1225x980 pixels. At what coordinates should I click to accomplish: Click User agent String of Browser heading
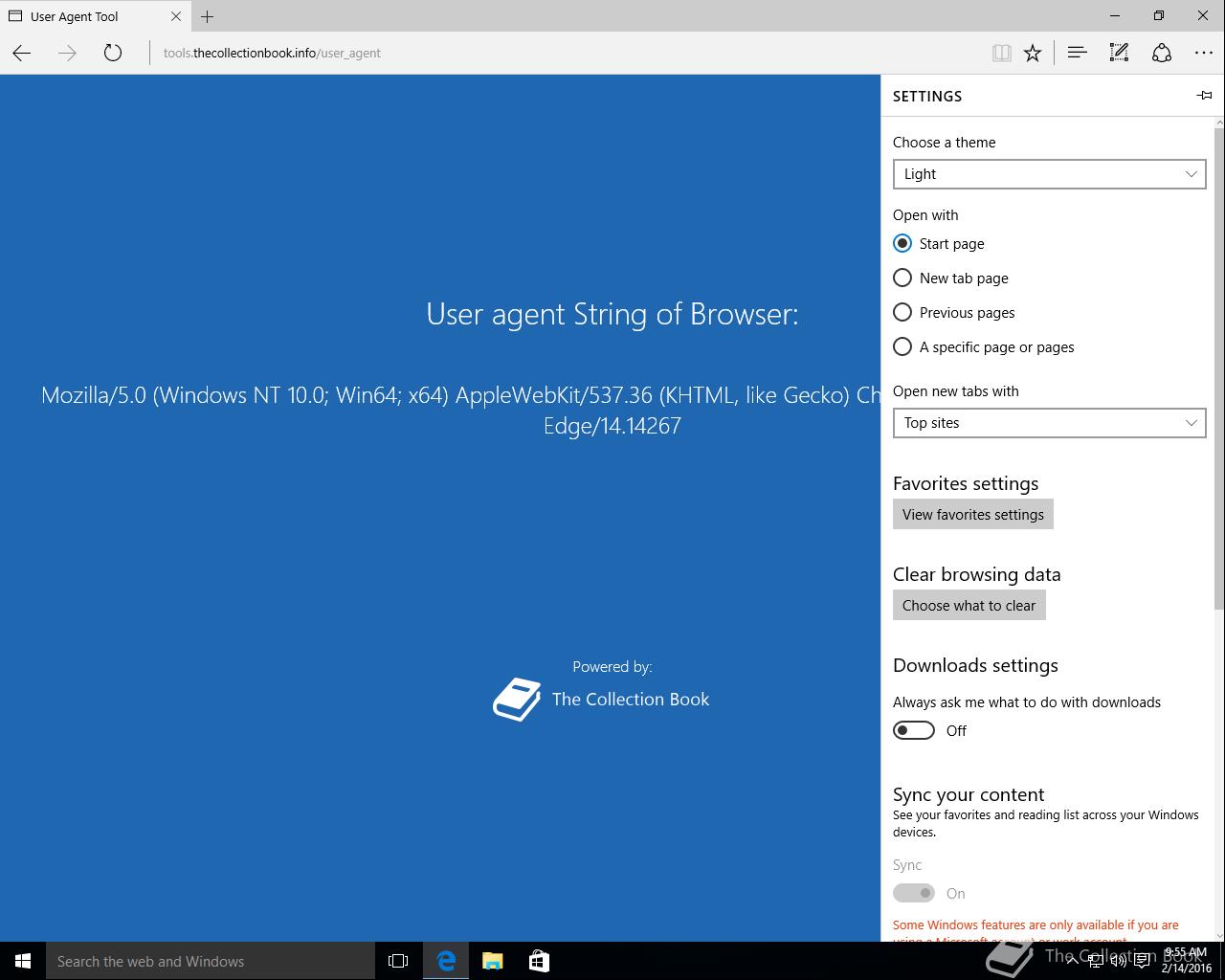click(x=612, y=314)
